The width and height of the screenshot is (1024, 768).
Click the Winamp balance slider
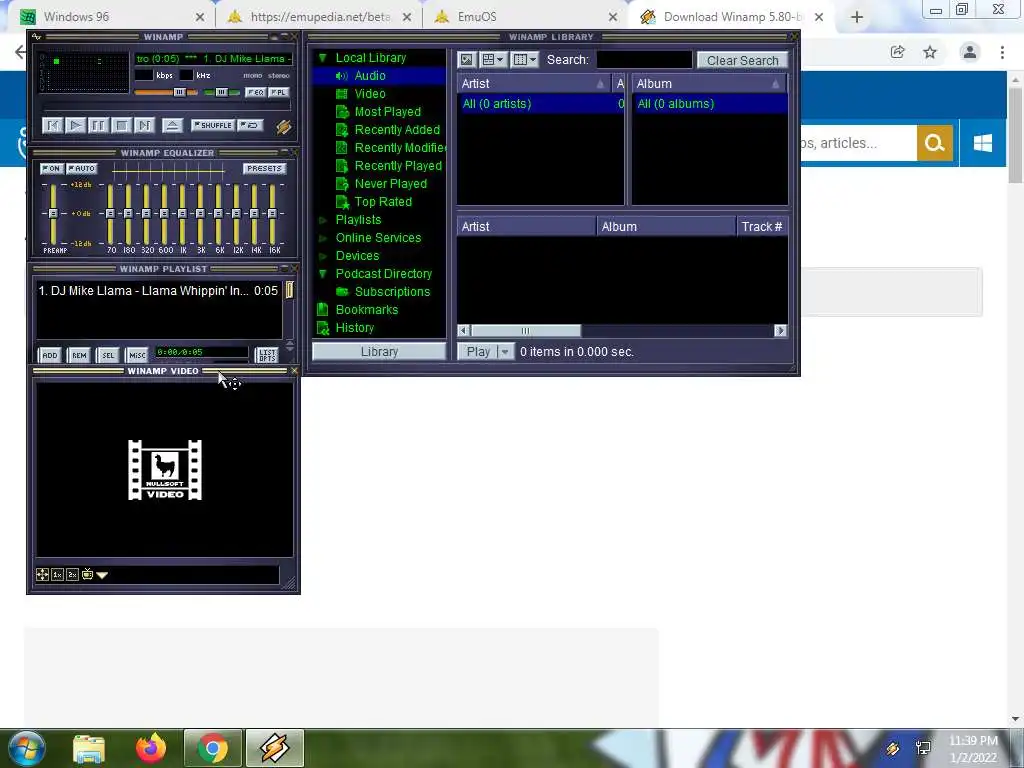[222, 93]
